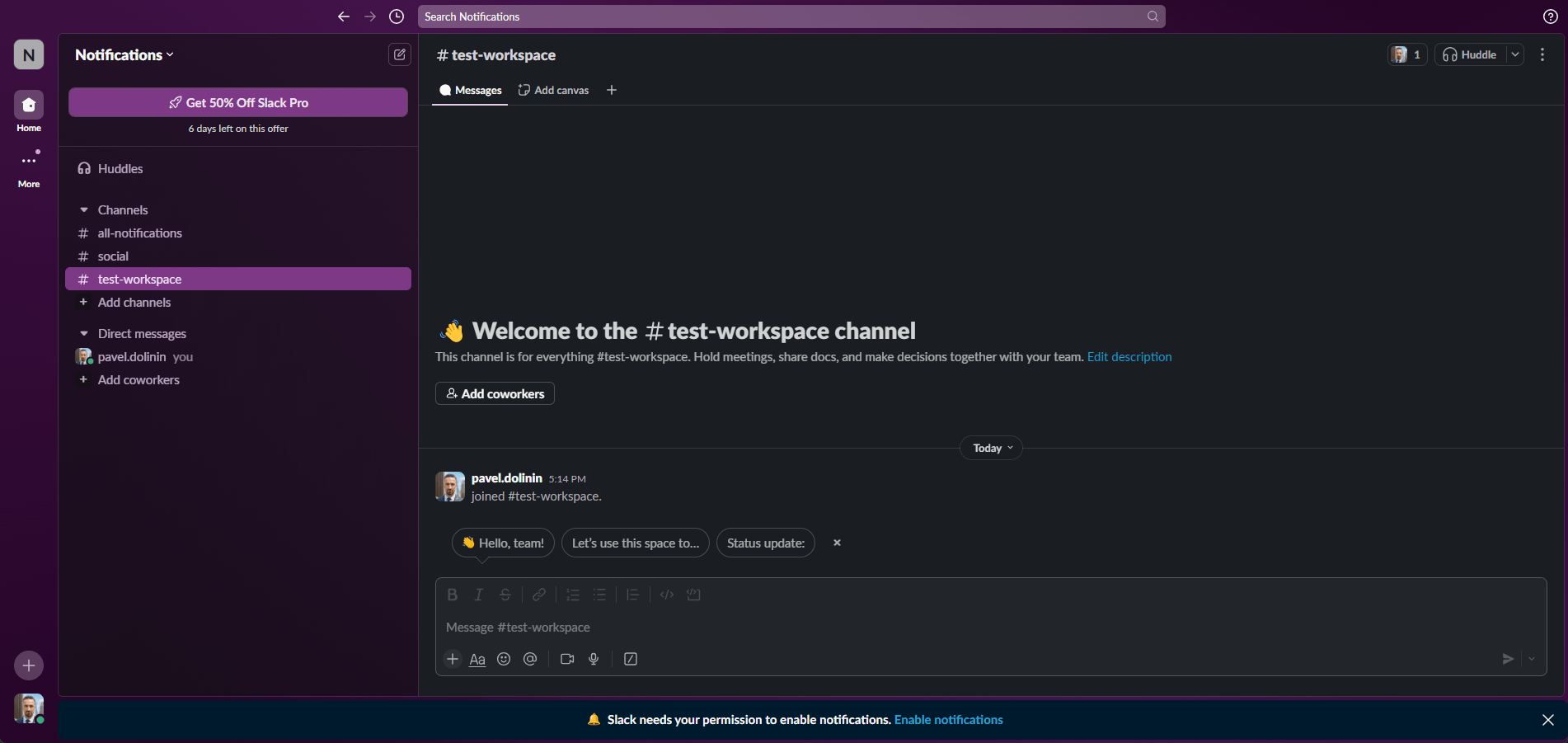Image resolution: width=1568 pixels, height=743 pixels.
Task: Open slash shortcuts icon in composer
Action: coord(631,659)
